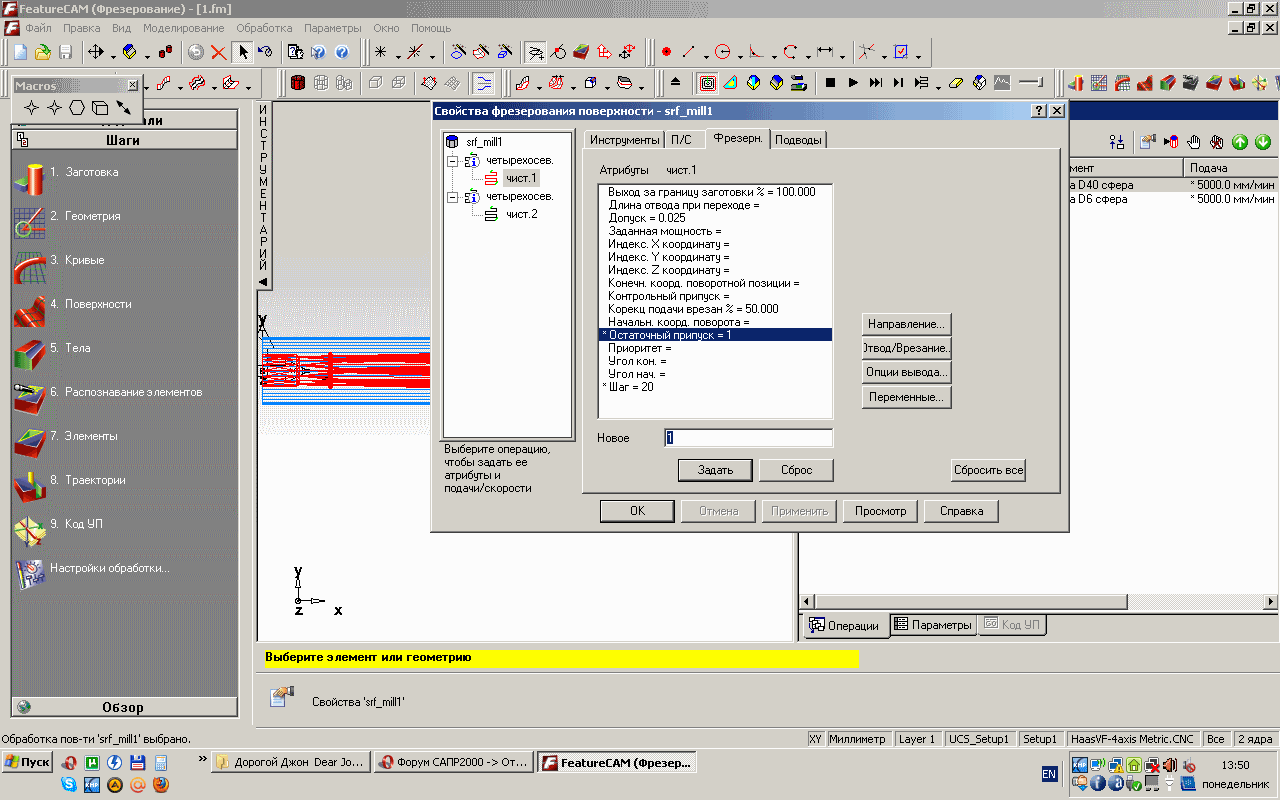Stop the toolpath simulation

(x=830, y=82)
